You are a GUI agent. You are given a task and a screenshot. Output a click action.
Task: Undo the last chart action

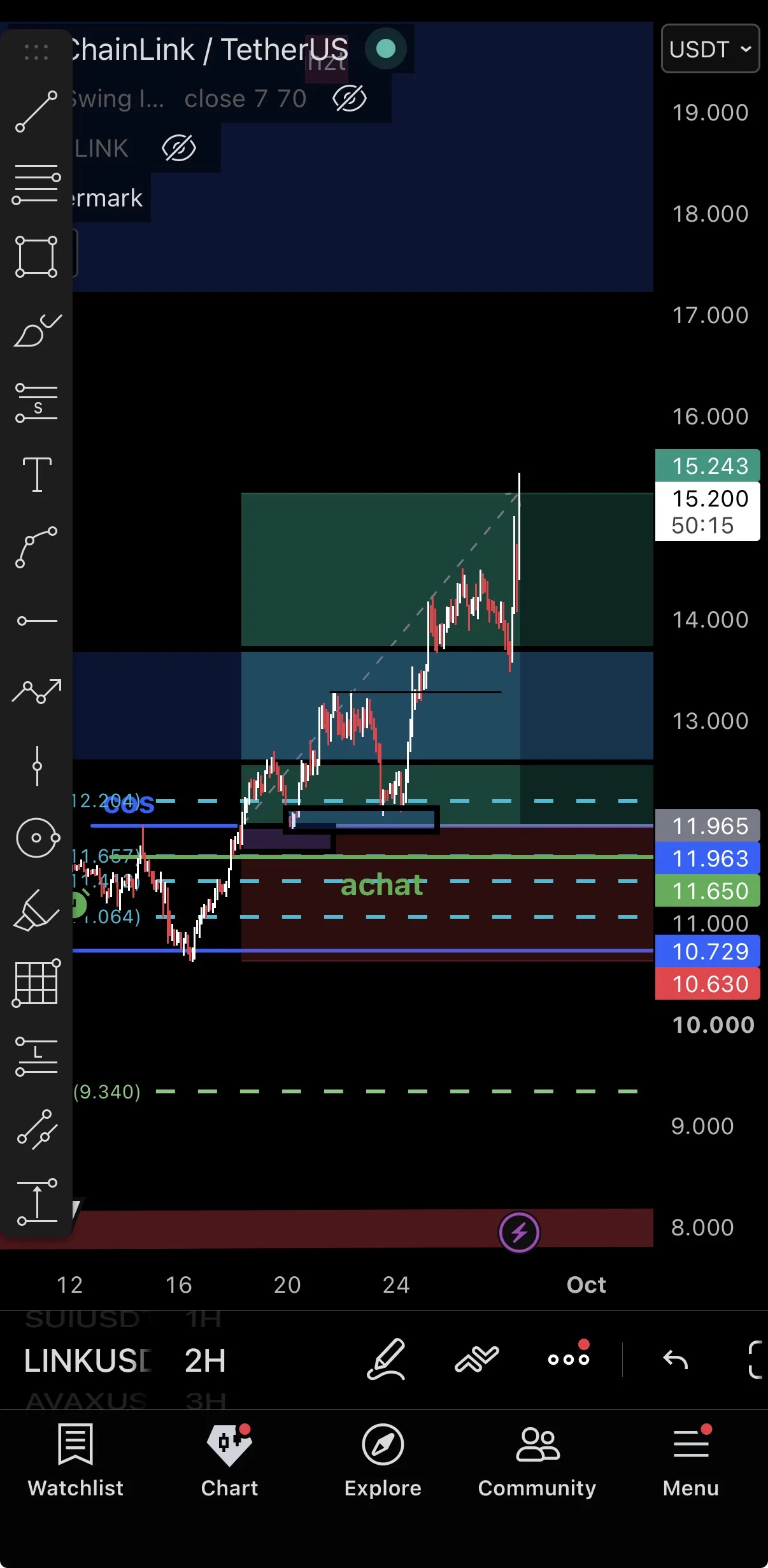tap(675, 1359)
